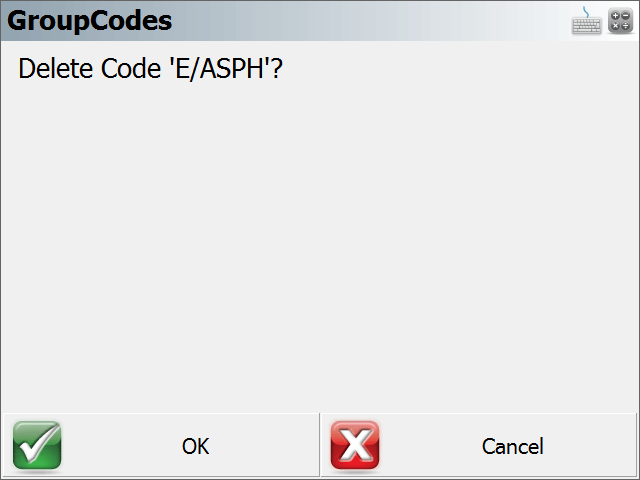
Task: Open the on-screen keyboard icon
Action: (586, 21)
